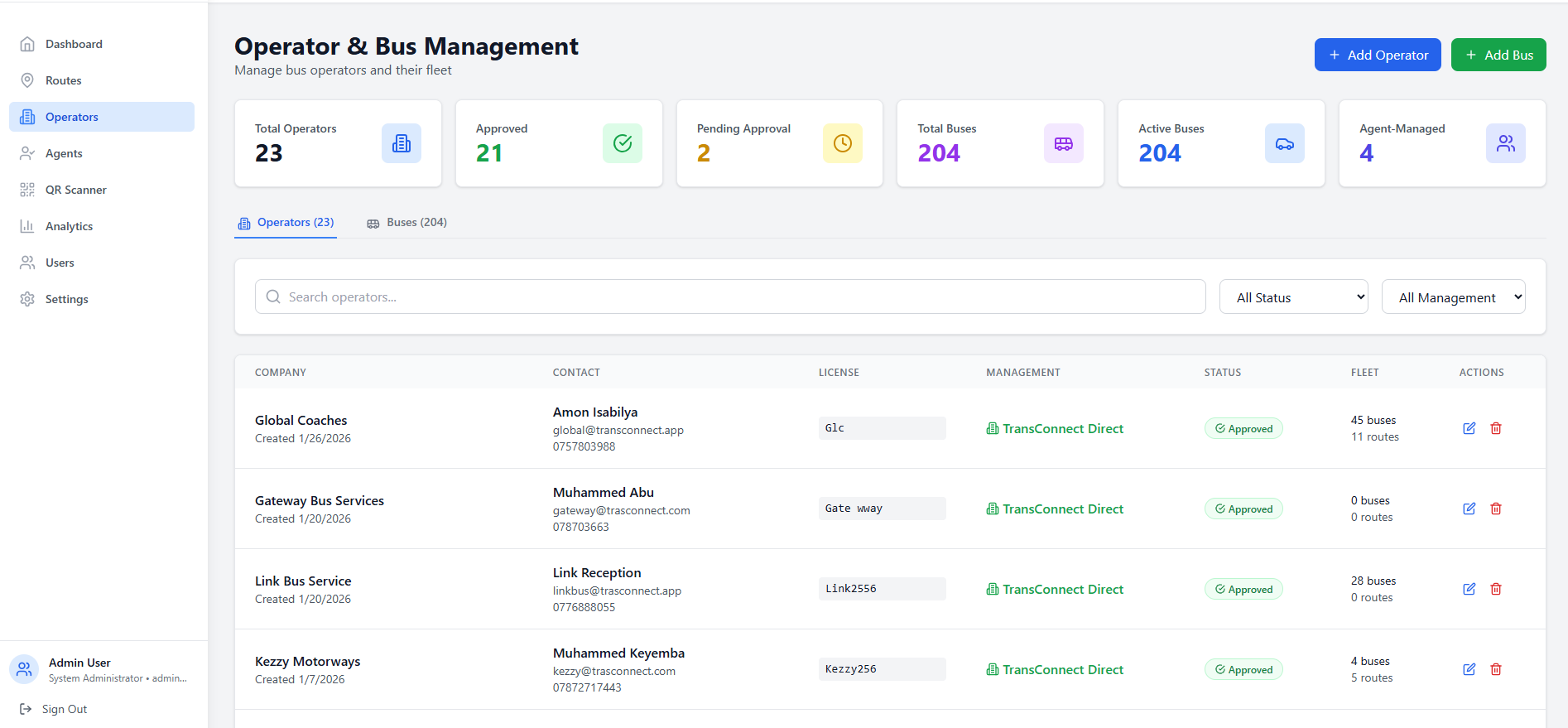Click the FLEET column header
This screenshot has height=728, width=1568.
pyautogui.click(x=1365, y=373)
